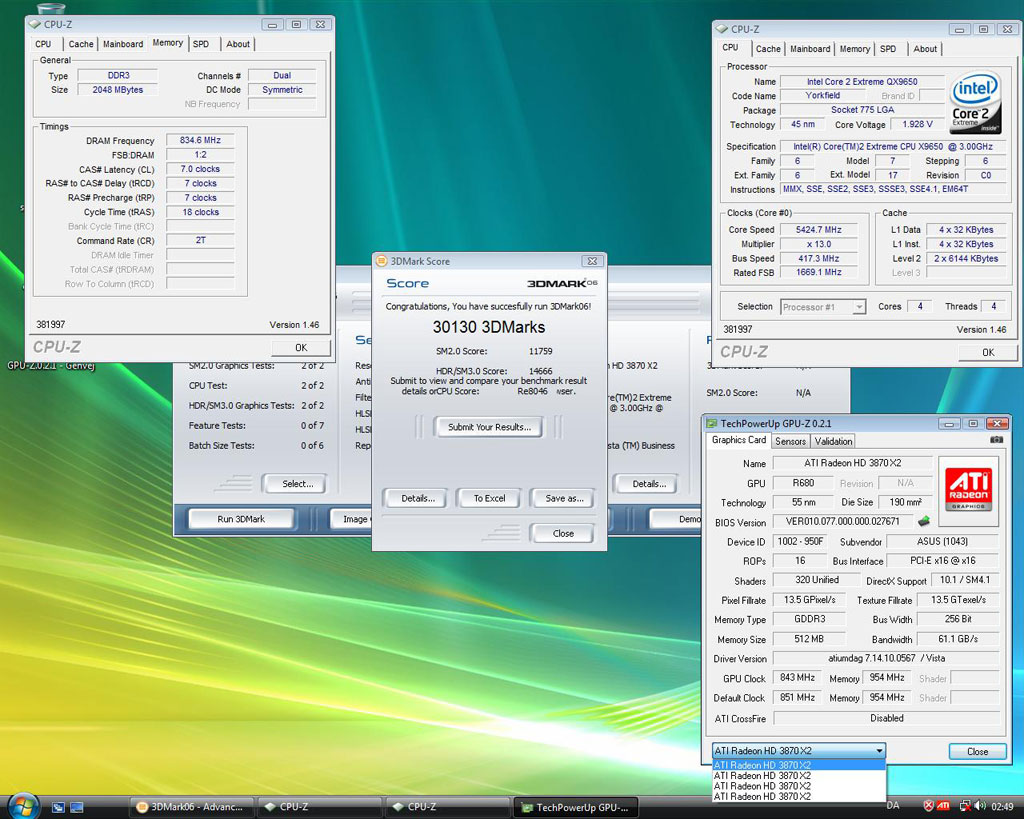The image size is (1024, 819).
Task: Click the network tray icon
Action: pyautogui.click(x=965, y=806)
